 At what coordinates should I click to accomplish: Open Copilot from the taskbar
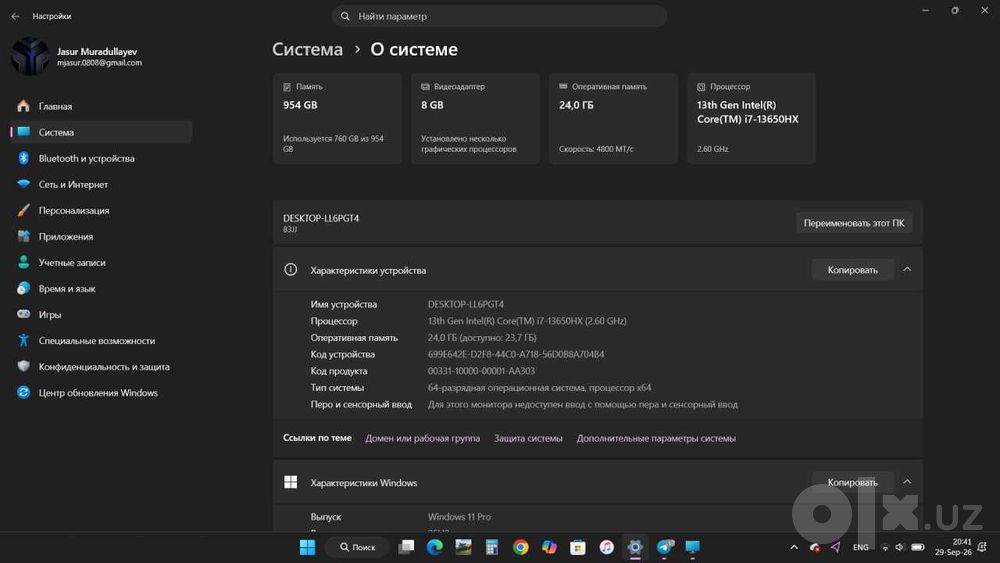tap(549, 547)
